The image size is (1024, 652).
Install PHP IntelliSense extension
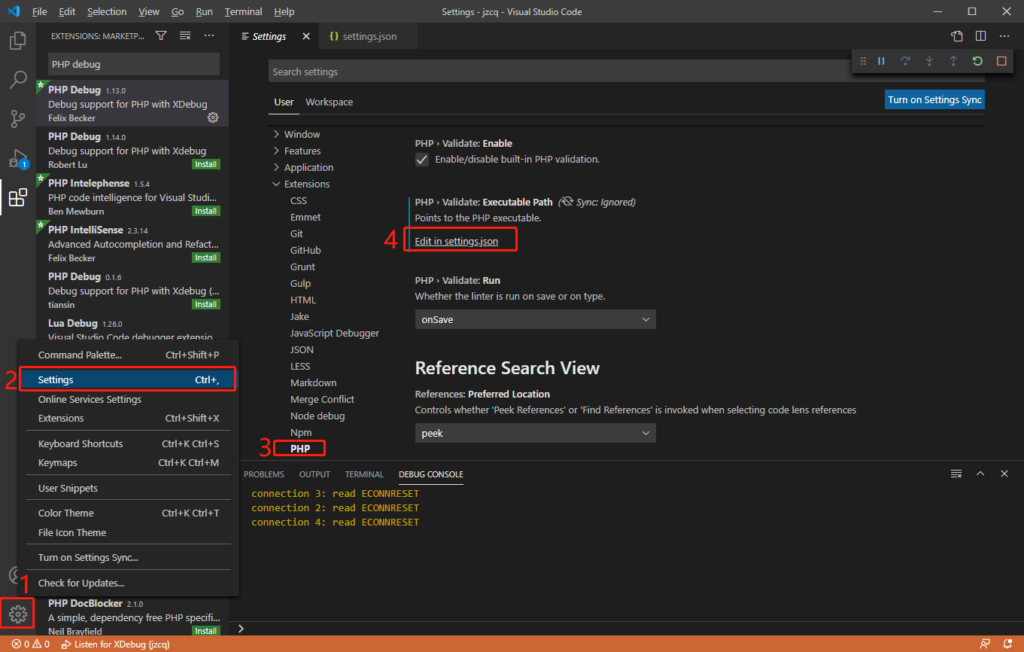(x=206, y=258)
